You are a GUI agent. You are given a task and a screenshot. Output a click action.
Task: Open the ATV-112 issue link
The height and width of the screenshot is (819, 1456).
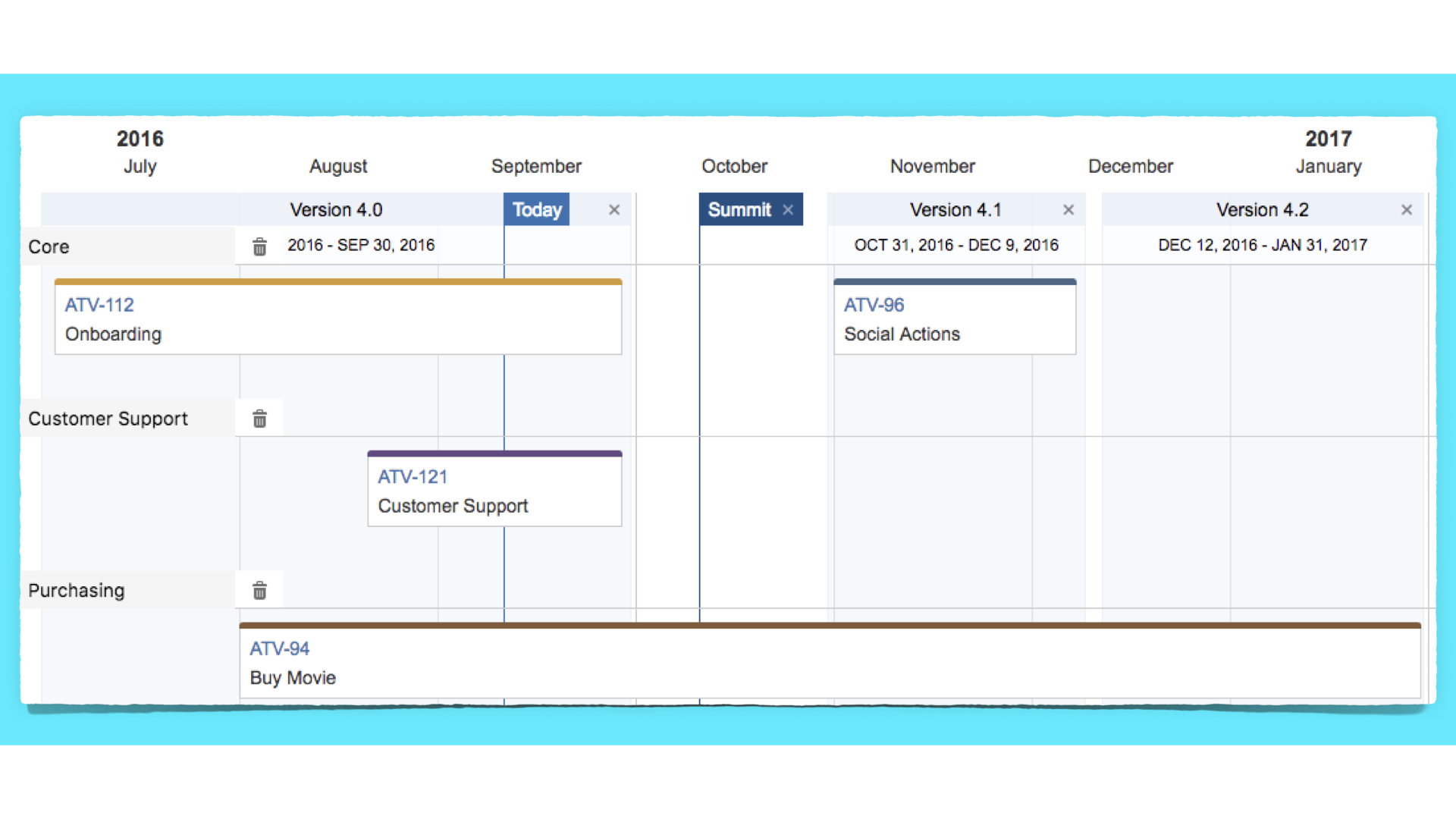pos(99,305)
